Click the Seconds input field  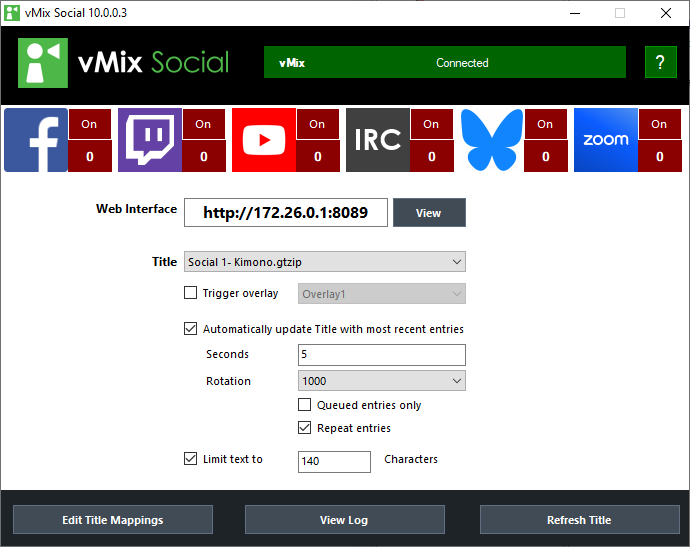[x=381, y=355]
